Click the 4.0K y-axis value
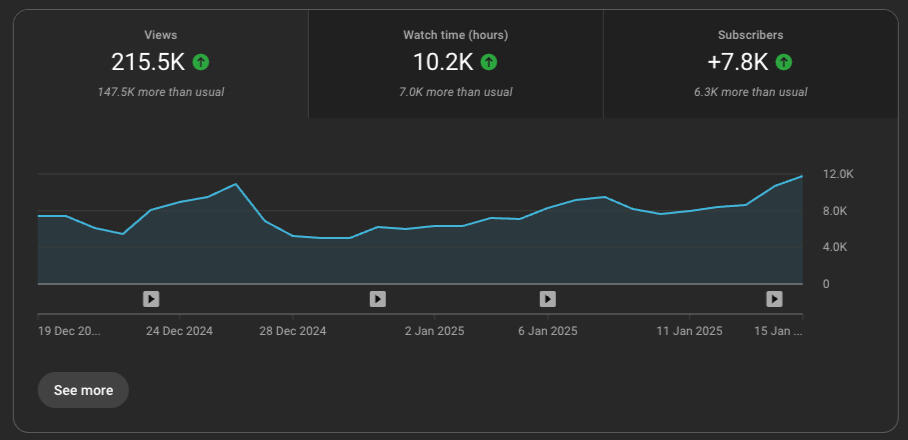Viewport: 908px width, 440px height. [x=834, y=247]
